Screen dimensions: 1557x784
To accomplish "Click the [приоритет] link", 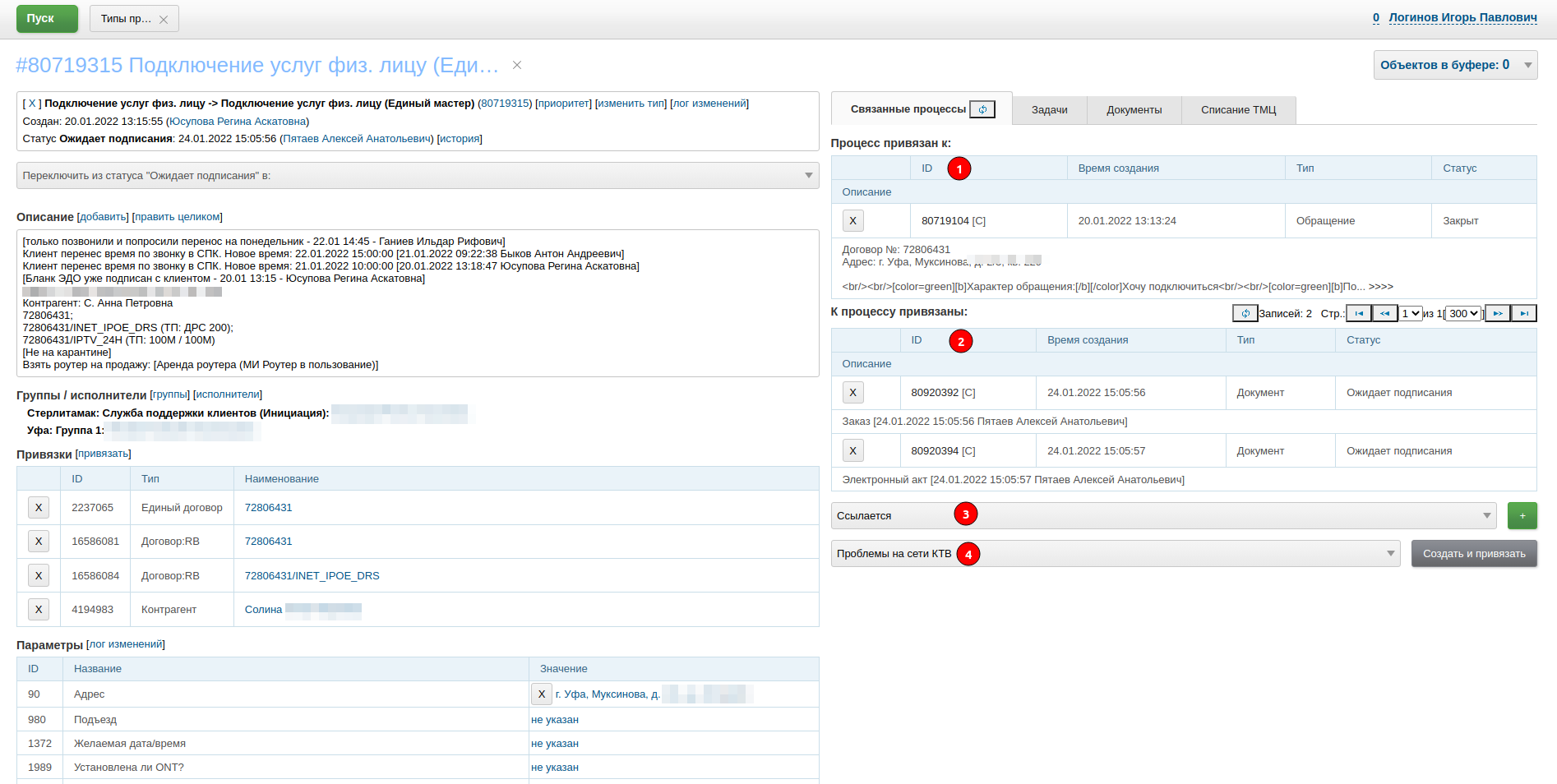I will pos(563,104).
